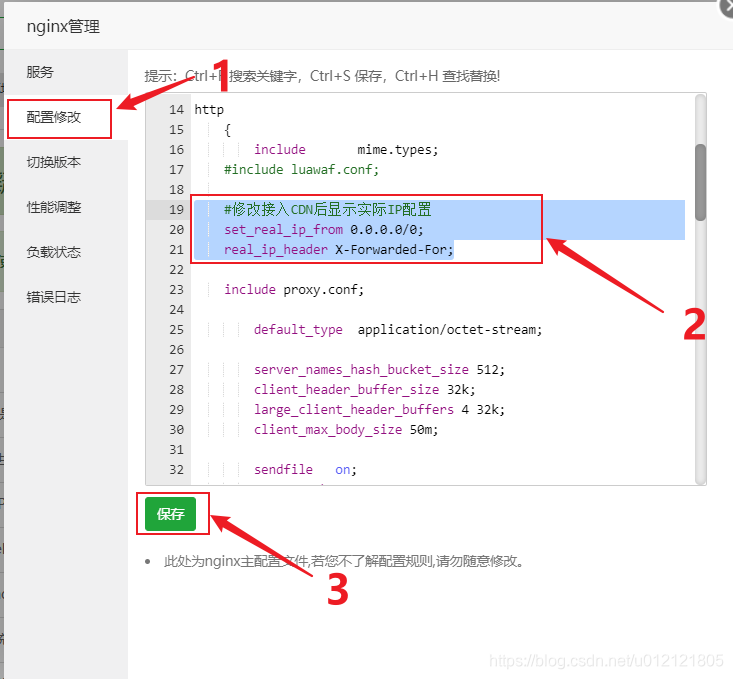Image resolution: width=733 pixels, height=679 pixels.
Task: Click the client_max_body_size 50m; line
Action: tap(346, 430)
